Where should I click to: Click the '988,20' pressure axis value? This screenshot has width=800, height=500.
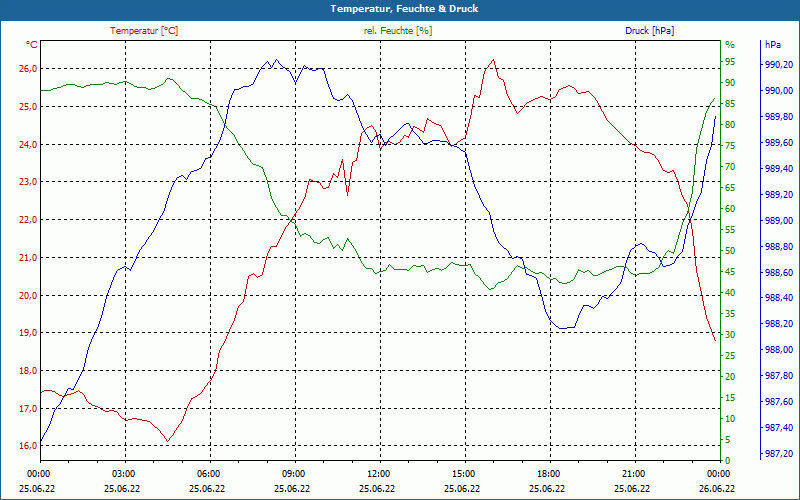tap(779, 324)
